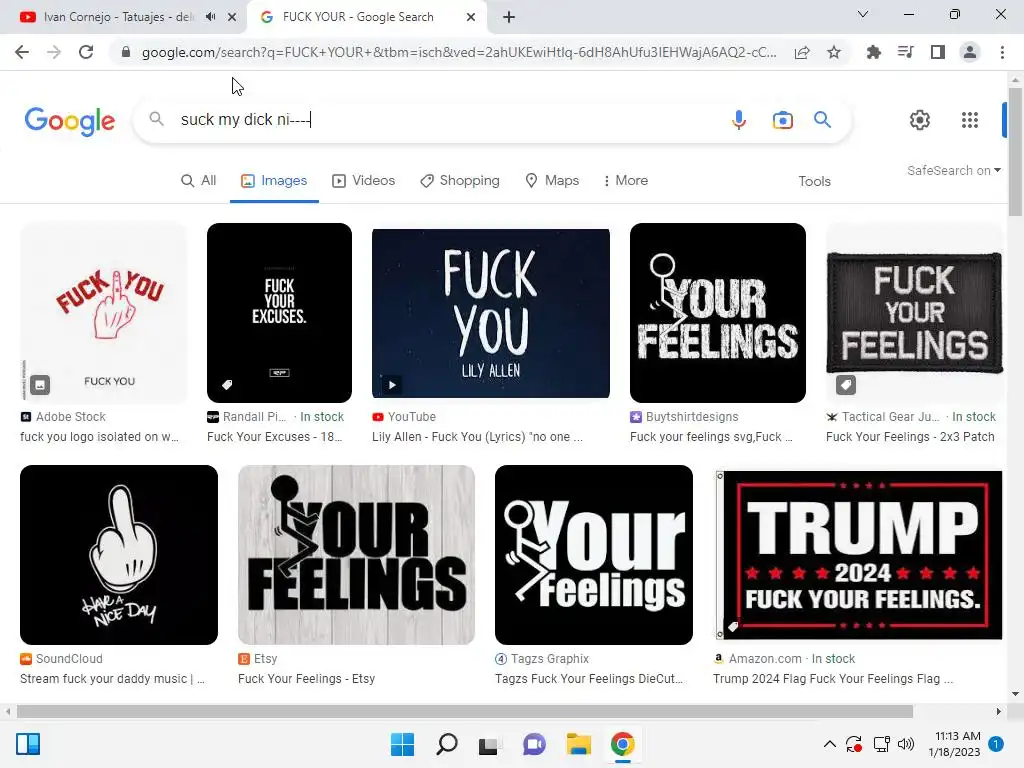Click the scroll-right arrow of horizontal scrollbar
Viewport: 1024px width, 768px height.
pyautogui.click(x=999, y=711)
